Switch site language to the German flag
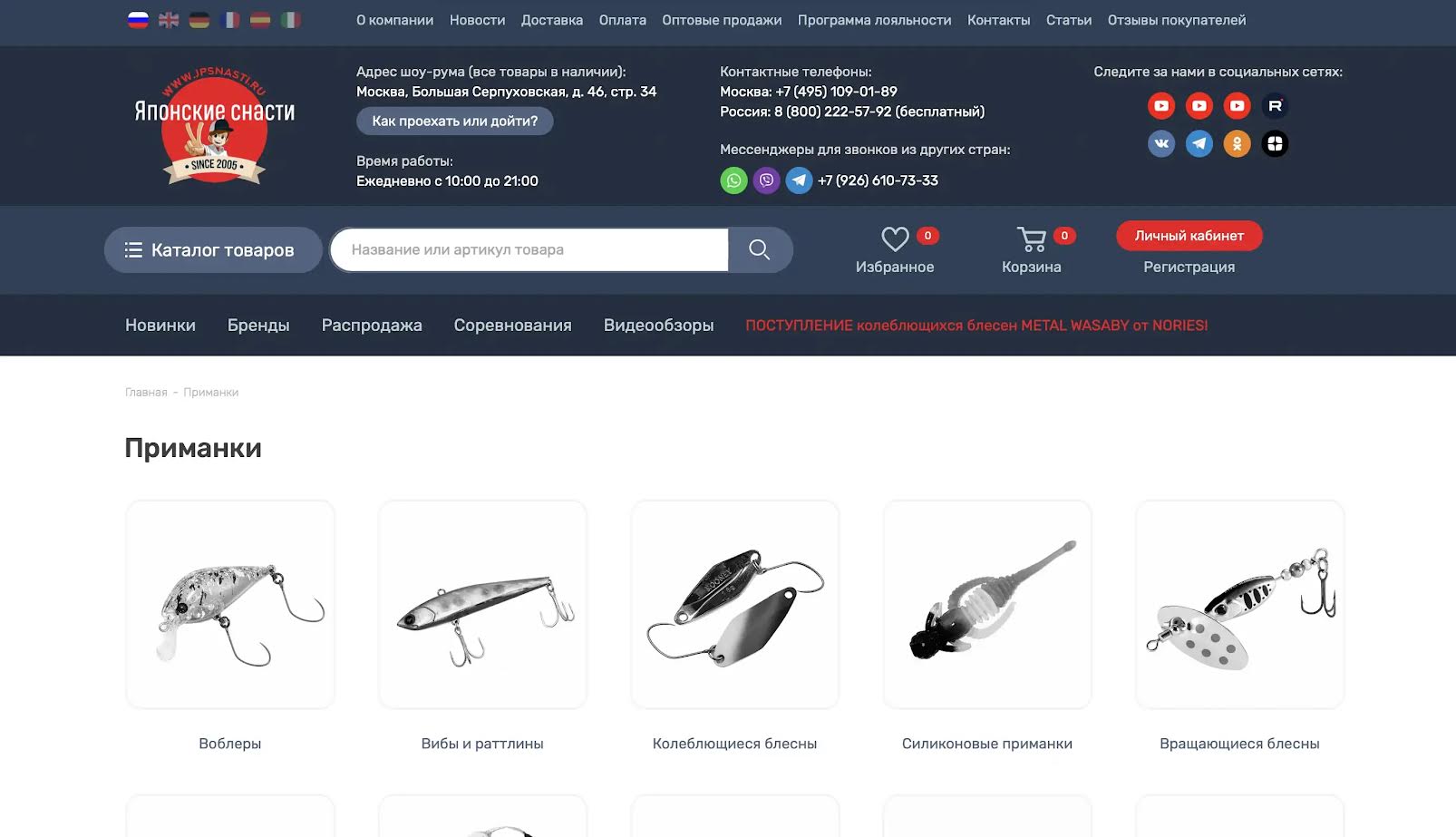The width and height of the screenshot is (1456, 837). [199, 20]
